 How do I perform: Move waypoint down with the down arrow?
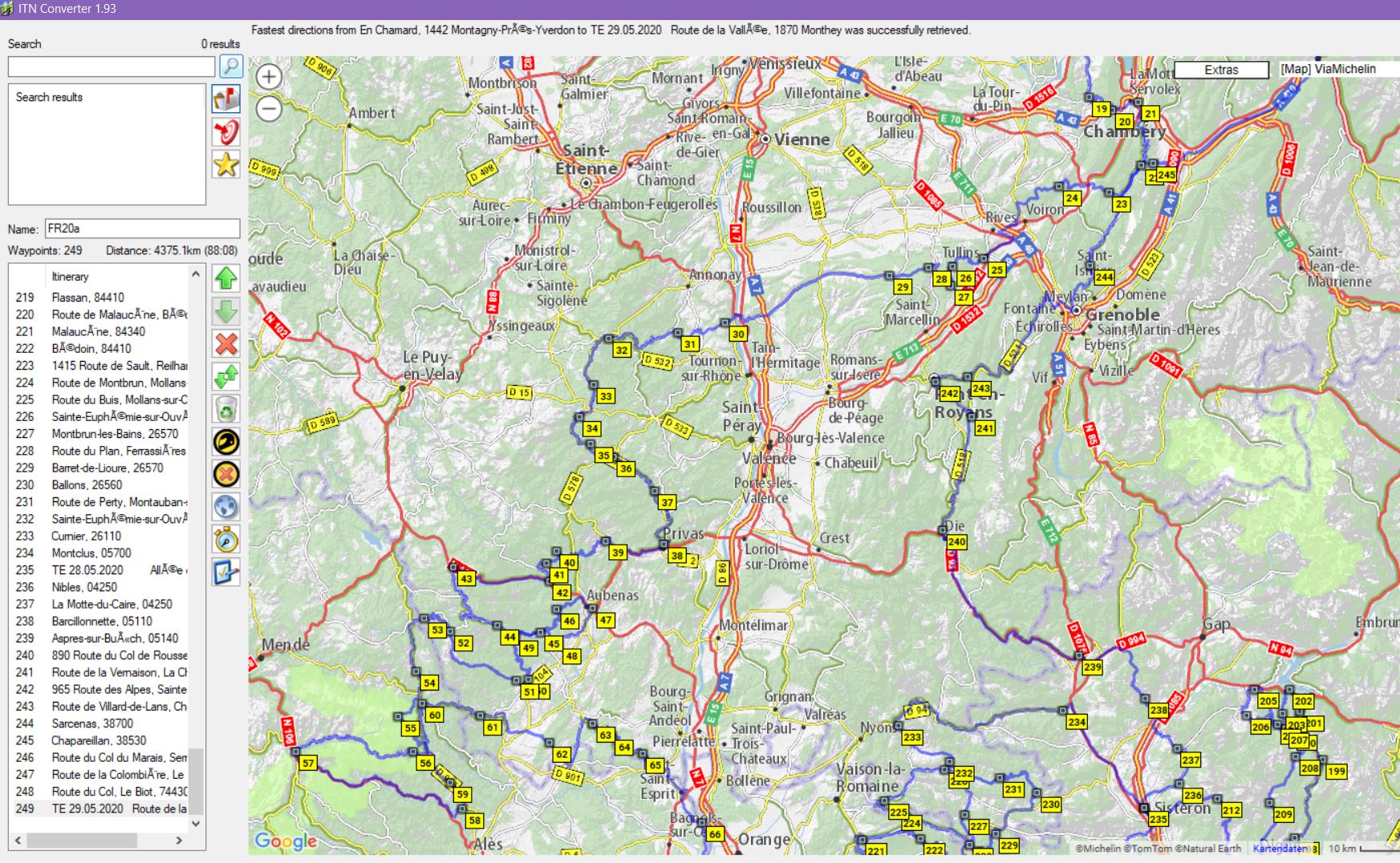point(226,311)
